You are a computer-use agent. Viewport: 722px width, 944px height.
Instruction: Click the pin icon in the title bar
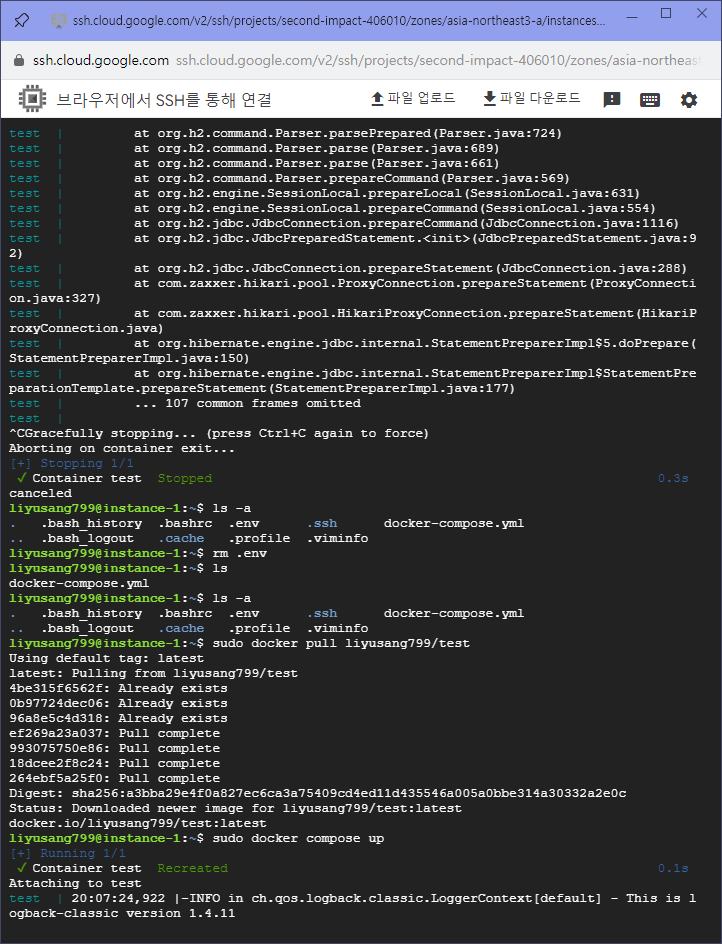22,20
